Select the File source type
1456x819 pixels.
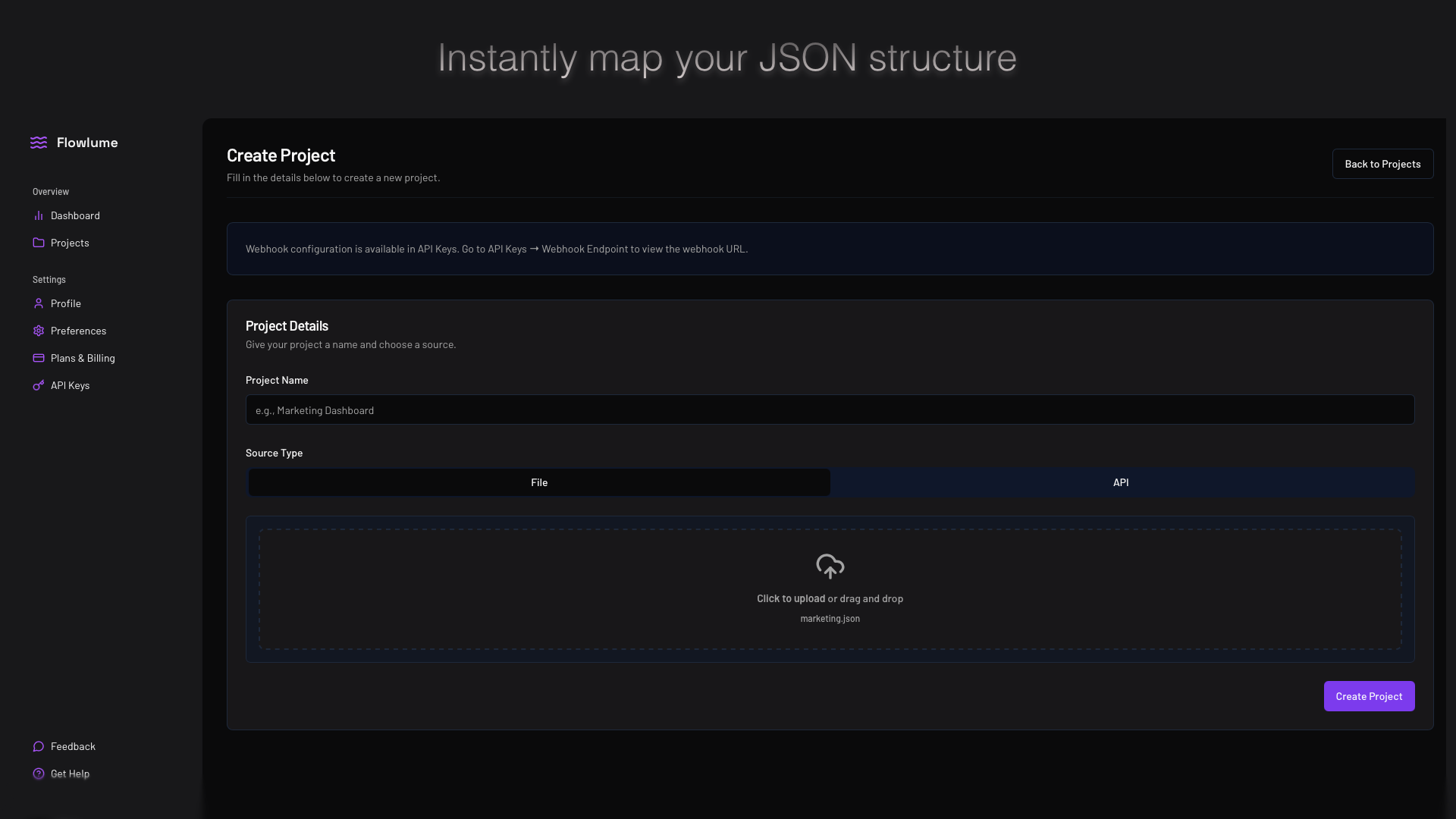click(539, 482)
